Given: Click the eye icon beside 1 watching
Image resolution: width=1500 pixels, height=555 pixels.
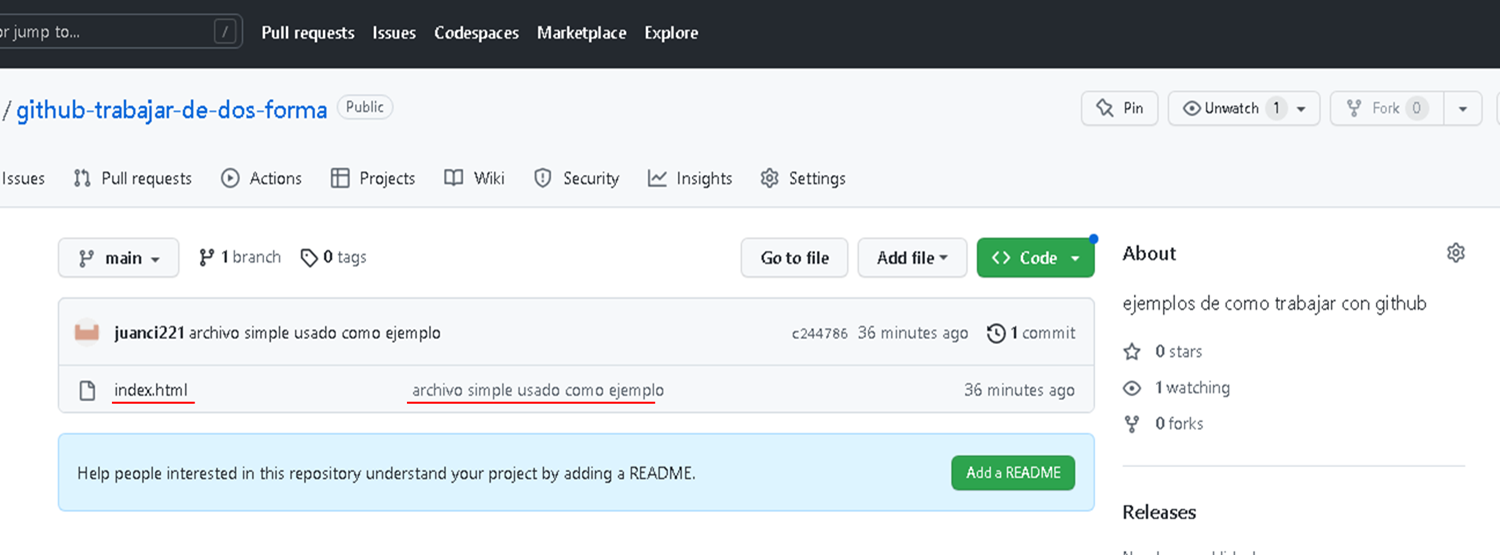Looking at the screenshot, I should (1132, 388).
